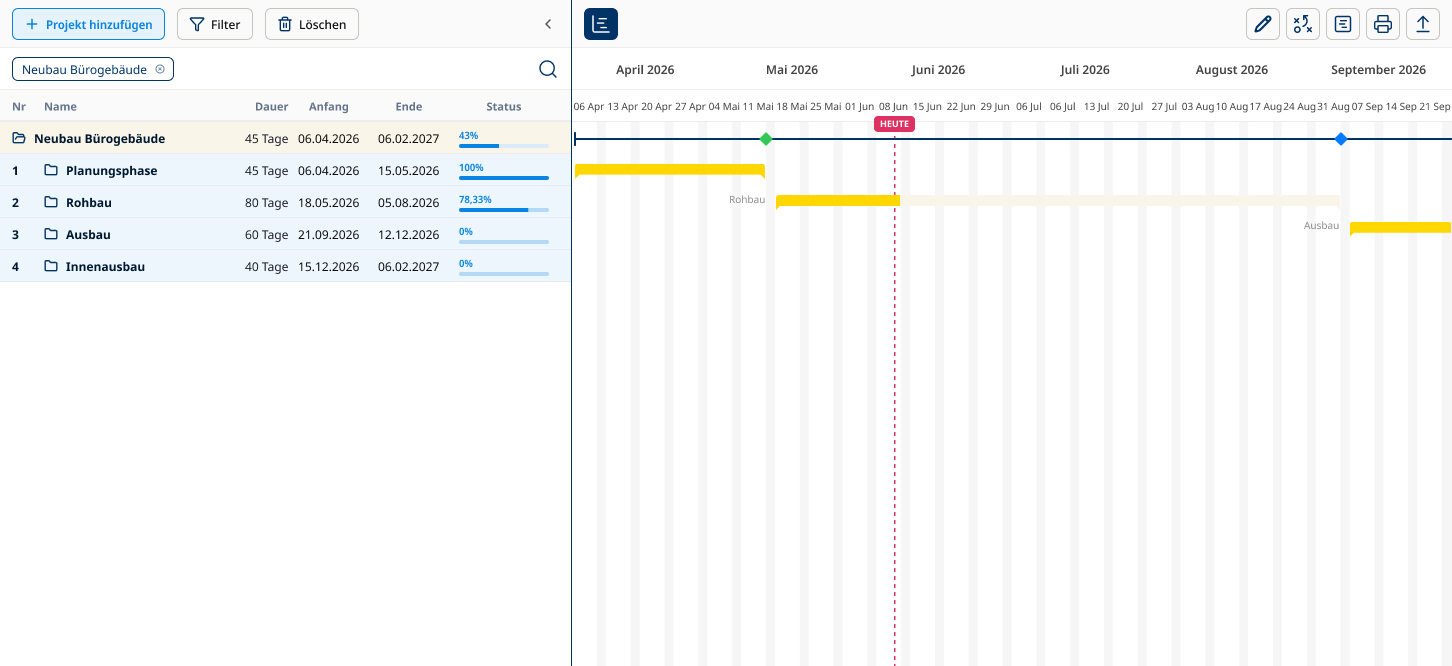
Task: Expand the Rohbau folder icon
Action: (x=51, y=202)
